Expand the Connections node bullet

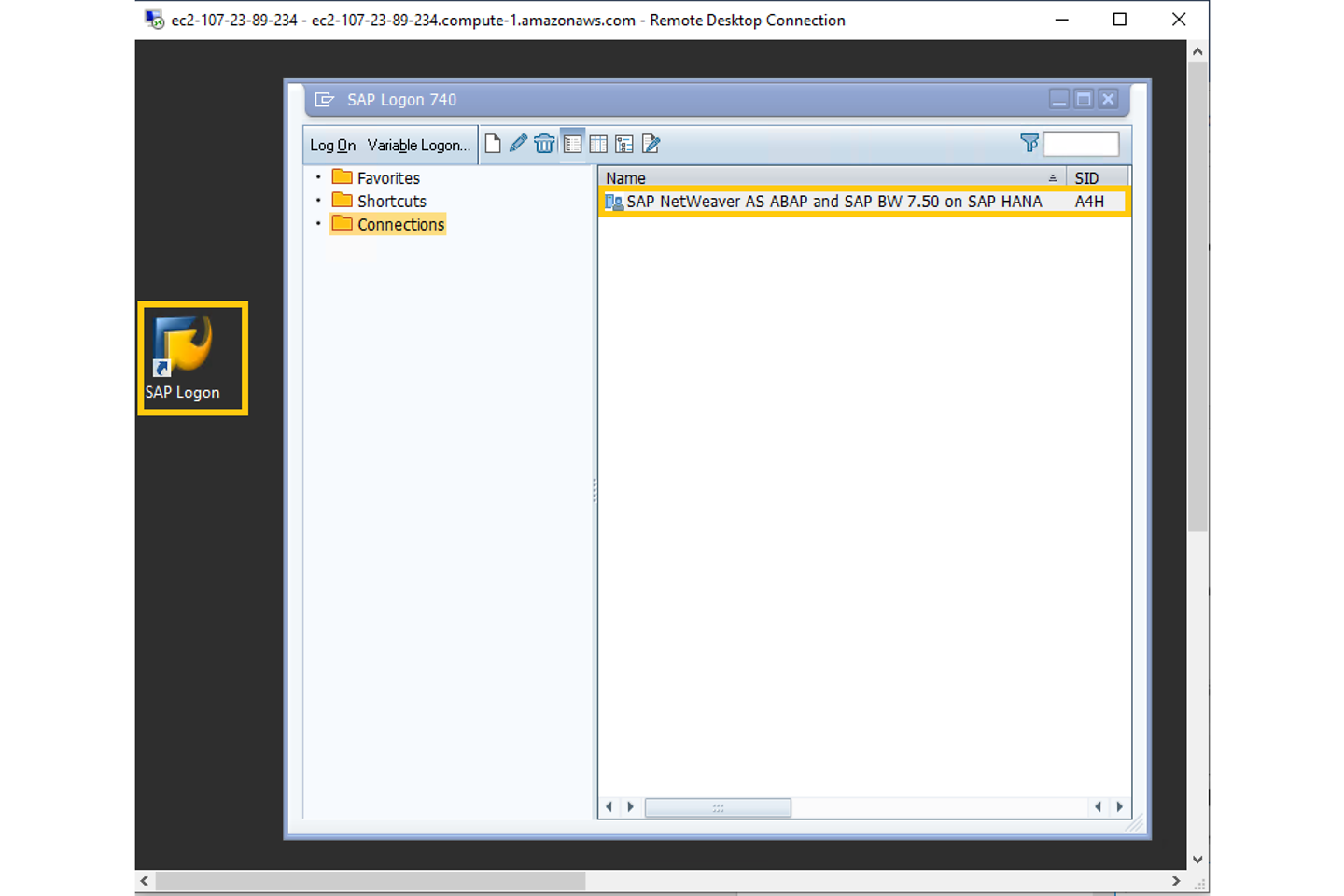coord(318,223)
